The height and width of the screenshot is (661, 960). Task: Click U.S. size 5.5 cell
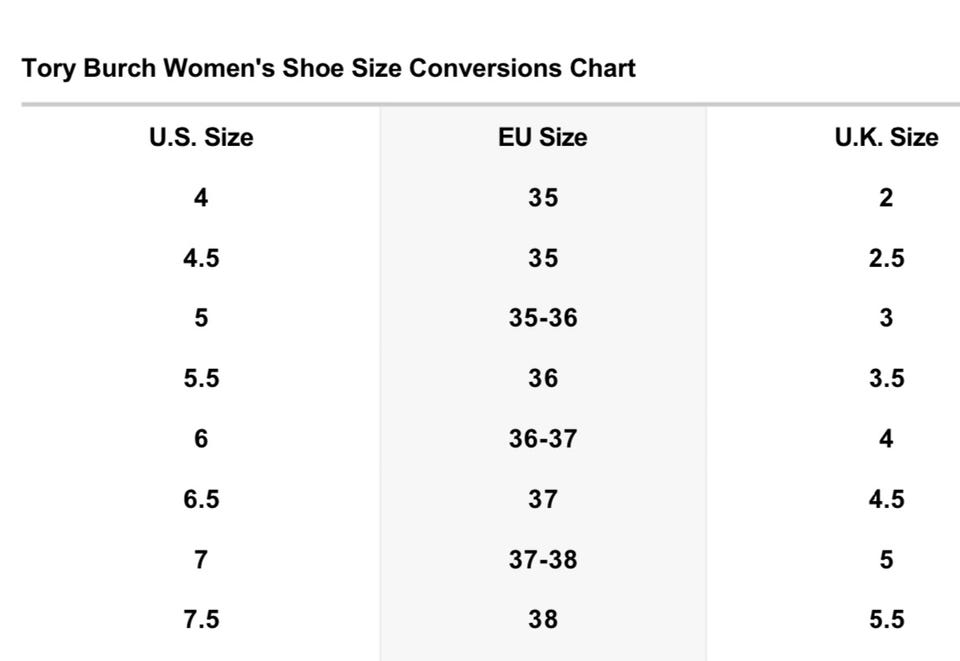[x=201, y=378]
